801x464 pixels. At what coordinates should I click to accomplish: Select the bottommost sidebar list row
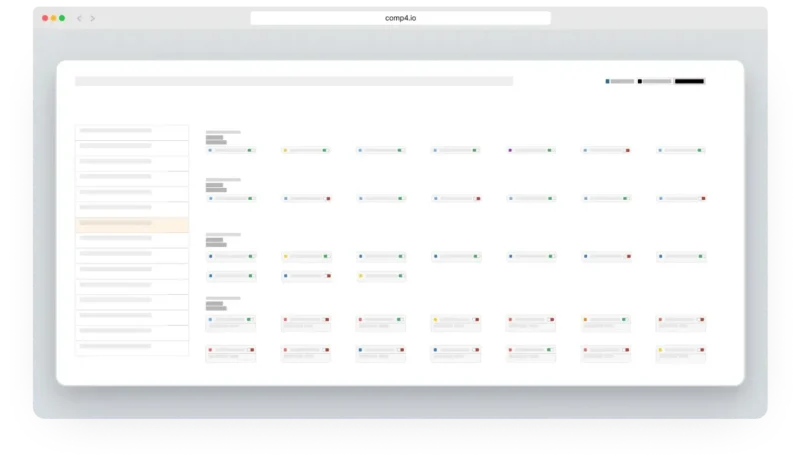(x=132, y=347)
